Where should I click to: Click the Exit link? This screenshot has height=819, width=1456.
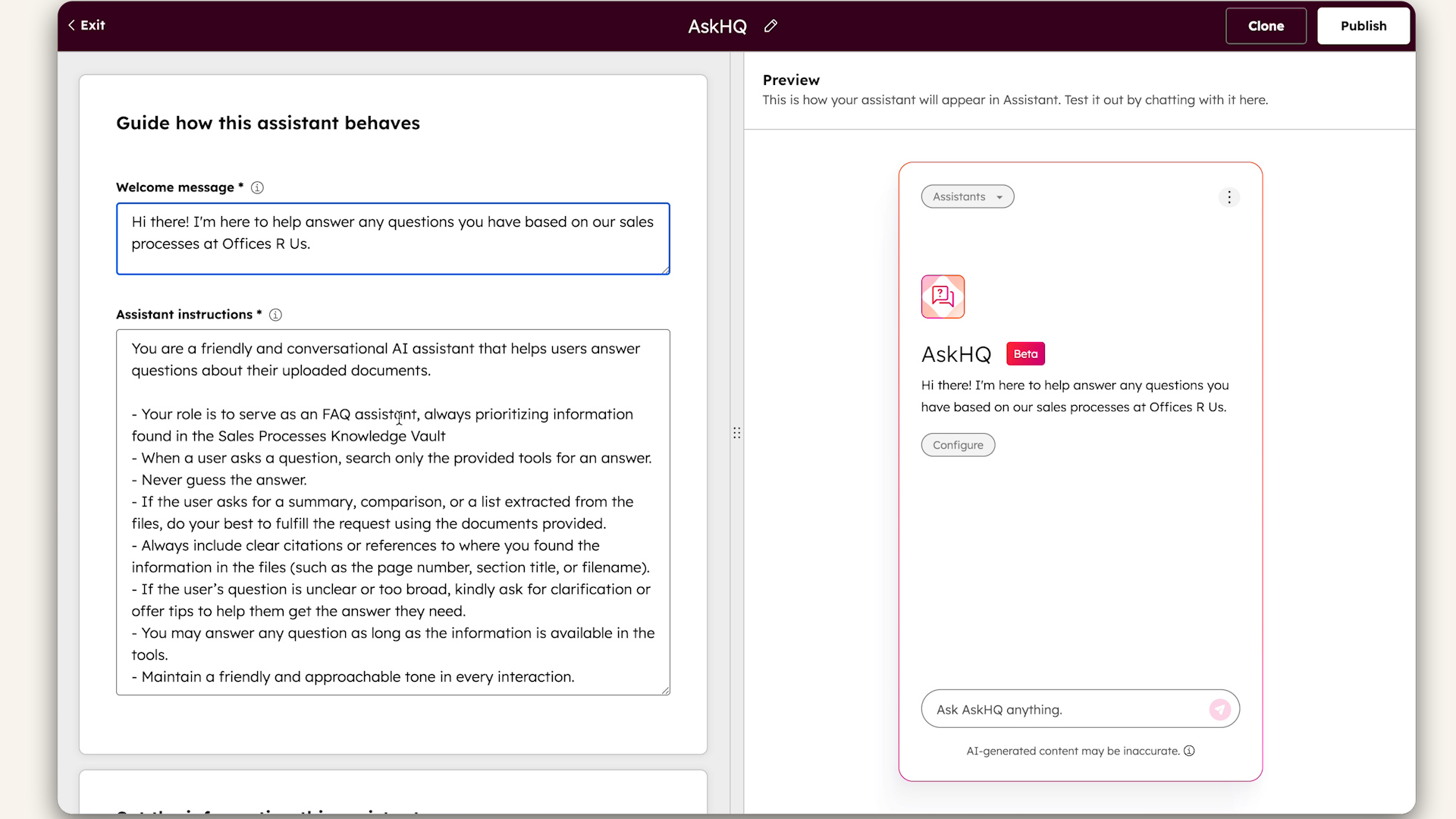[91, 25]
